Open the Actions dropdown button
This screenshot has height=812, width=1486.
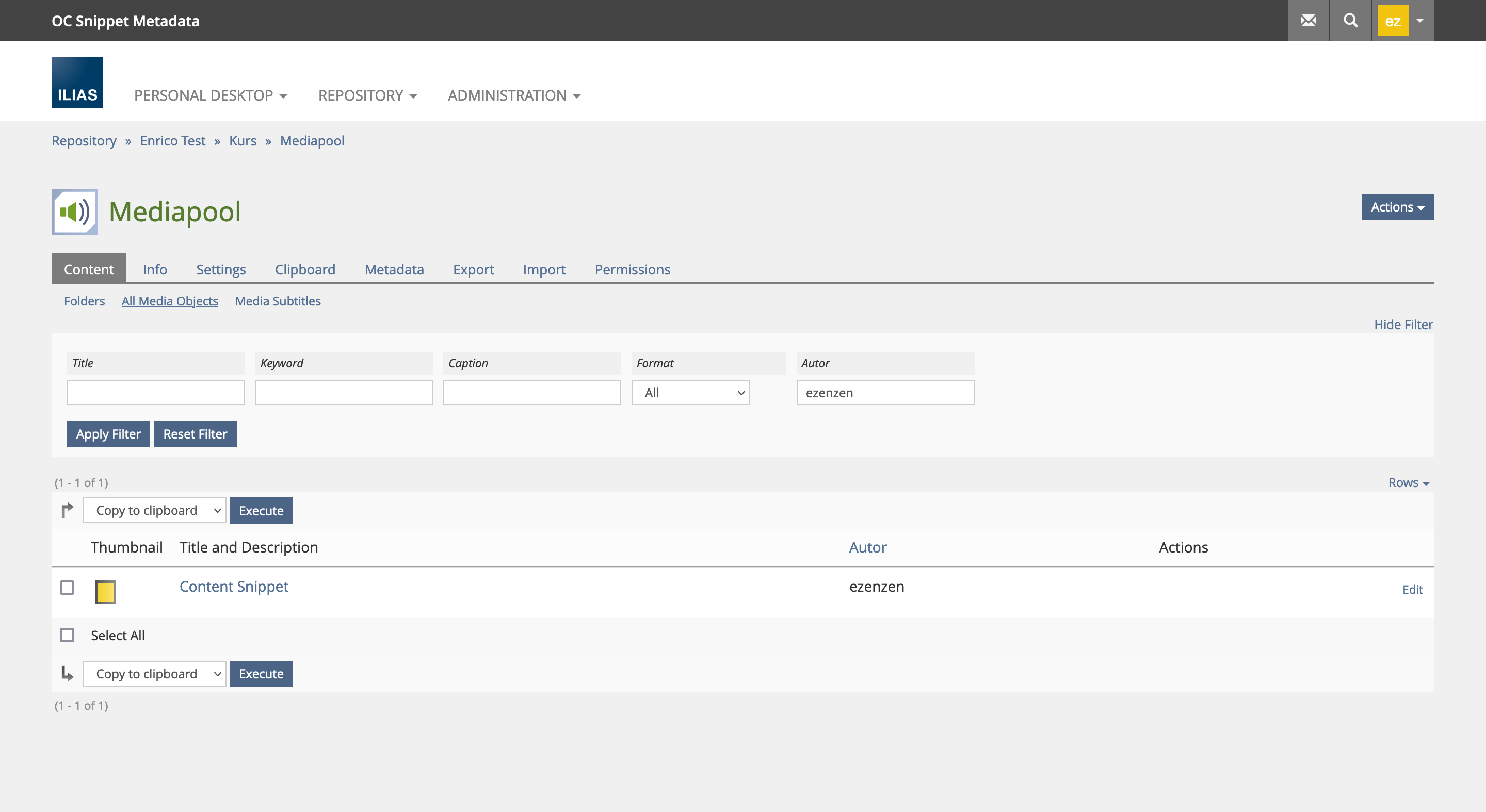tap(1397, 207)
